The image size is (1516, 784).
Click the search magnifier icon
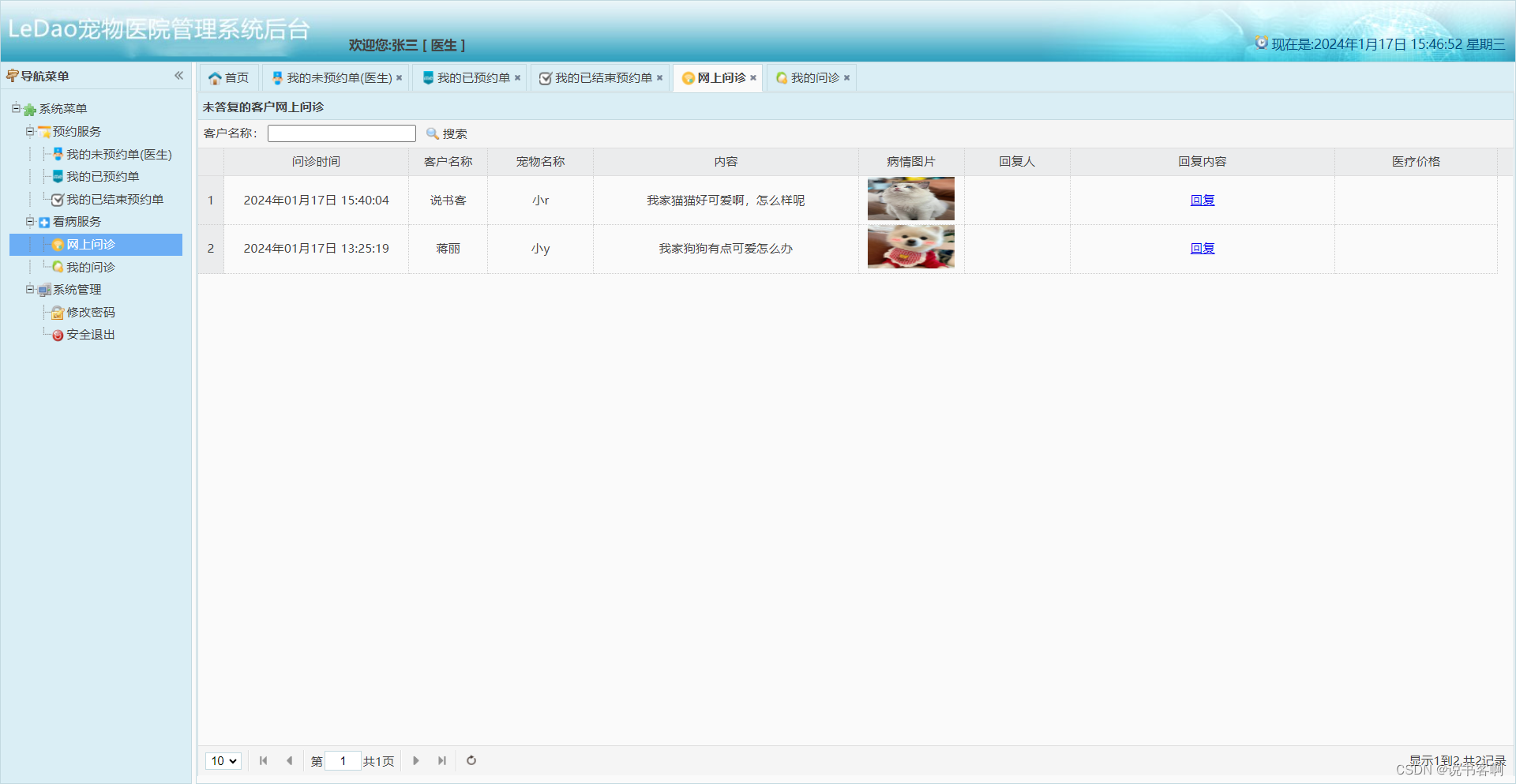coord(432,133)
